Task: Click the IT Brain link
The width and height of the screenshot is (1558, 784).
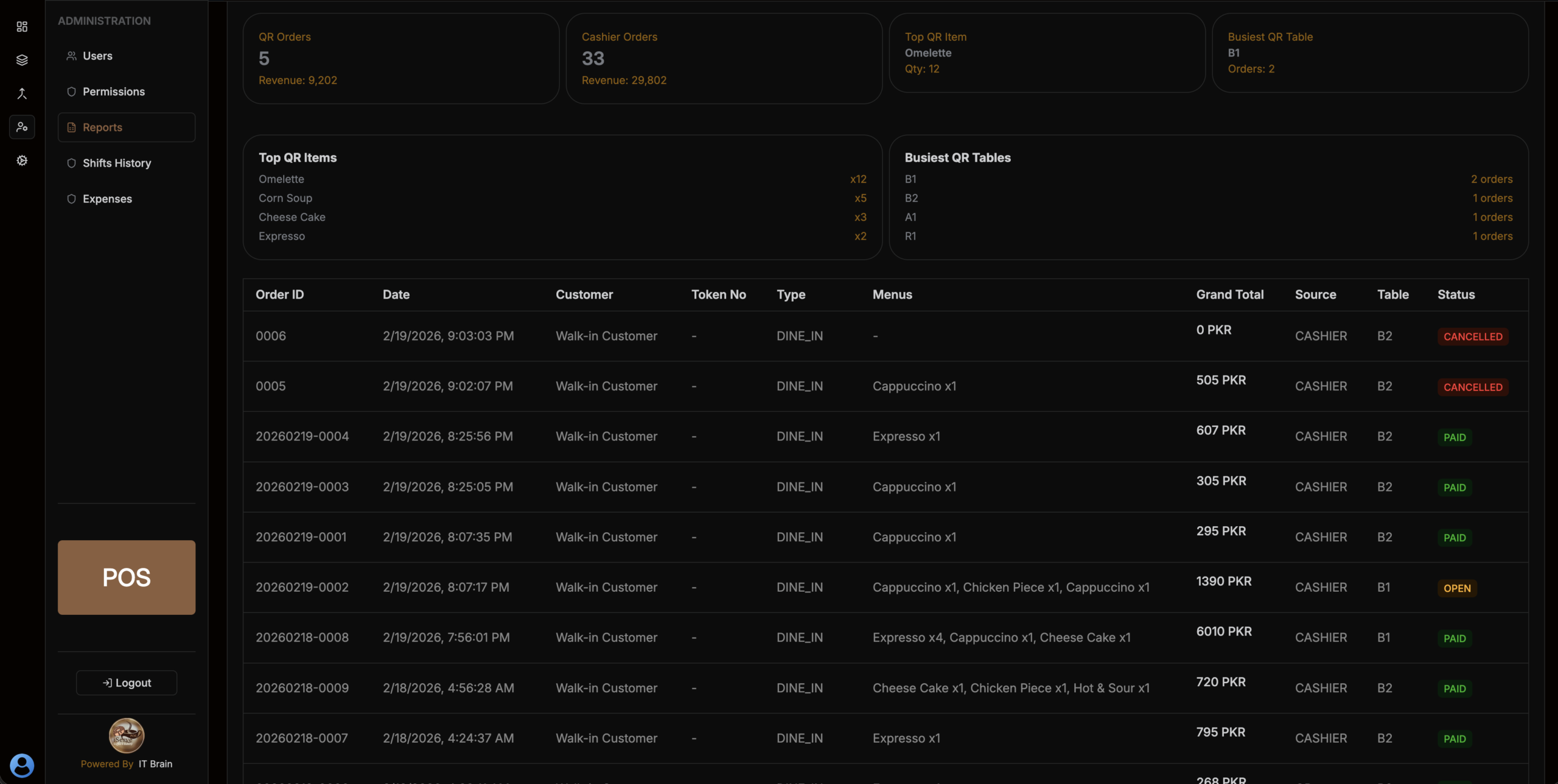Action: (x=155, y=764)
